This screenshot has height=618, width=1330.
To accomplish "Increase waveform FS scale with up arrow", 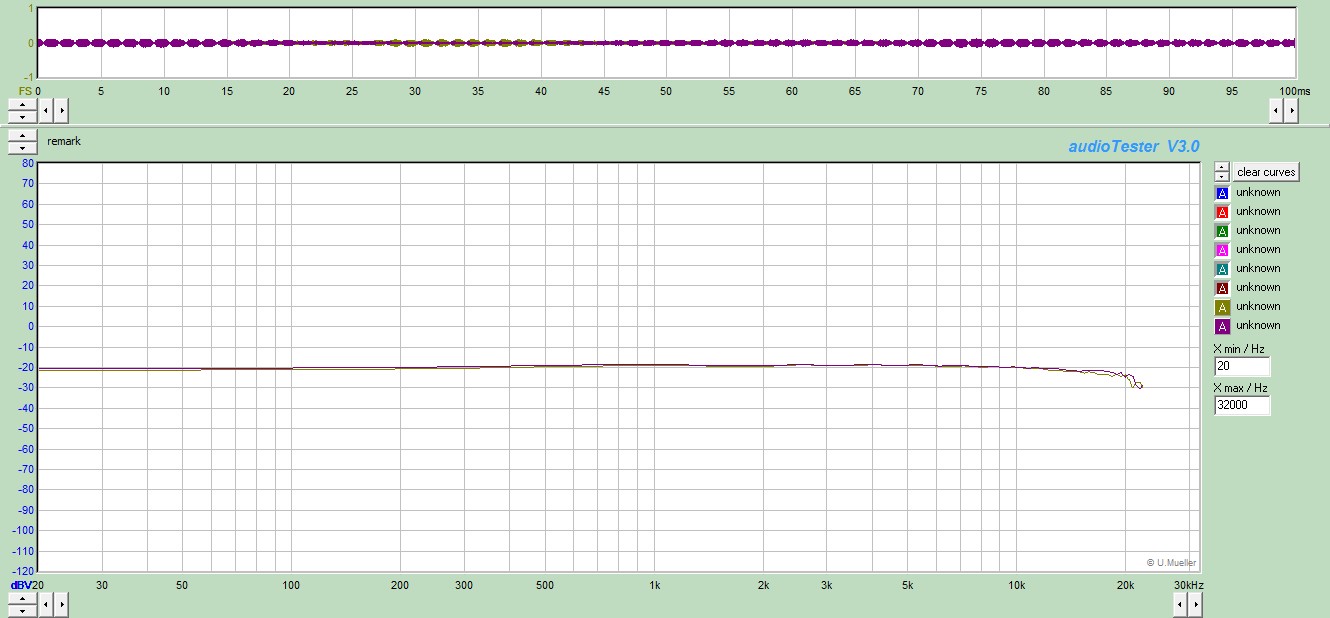I will click(22, 104).
